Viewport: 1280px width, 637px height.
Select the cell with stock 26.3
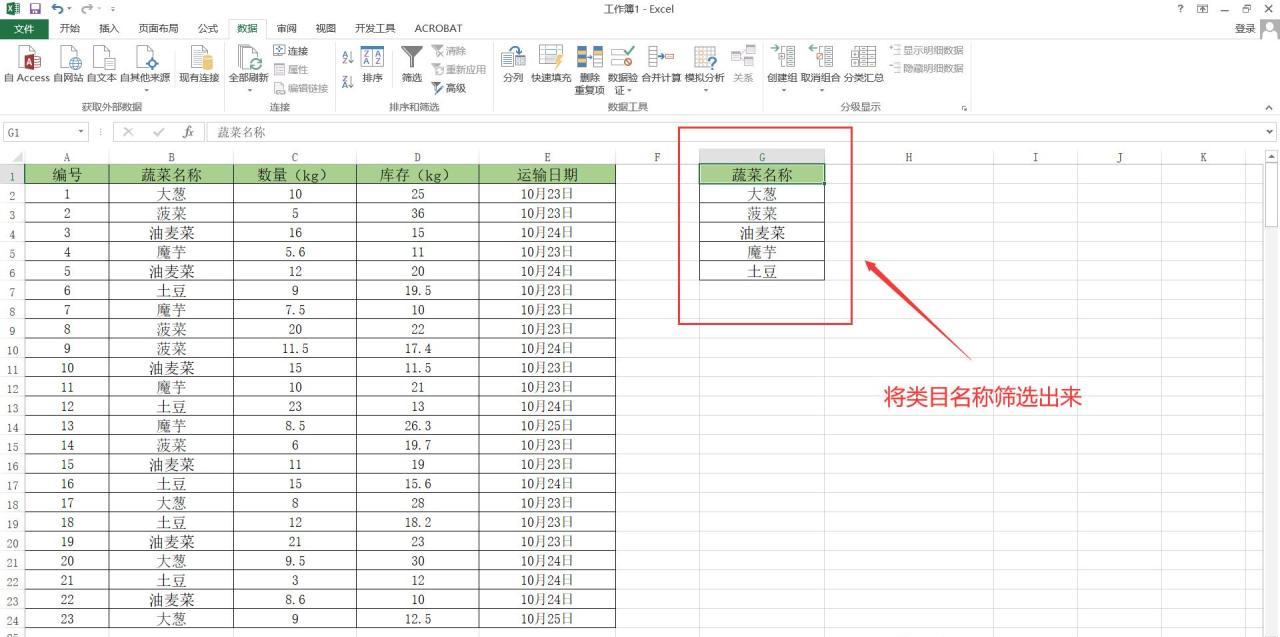coord(418,426)
